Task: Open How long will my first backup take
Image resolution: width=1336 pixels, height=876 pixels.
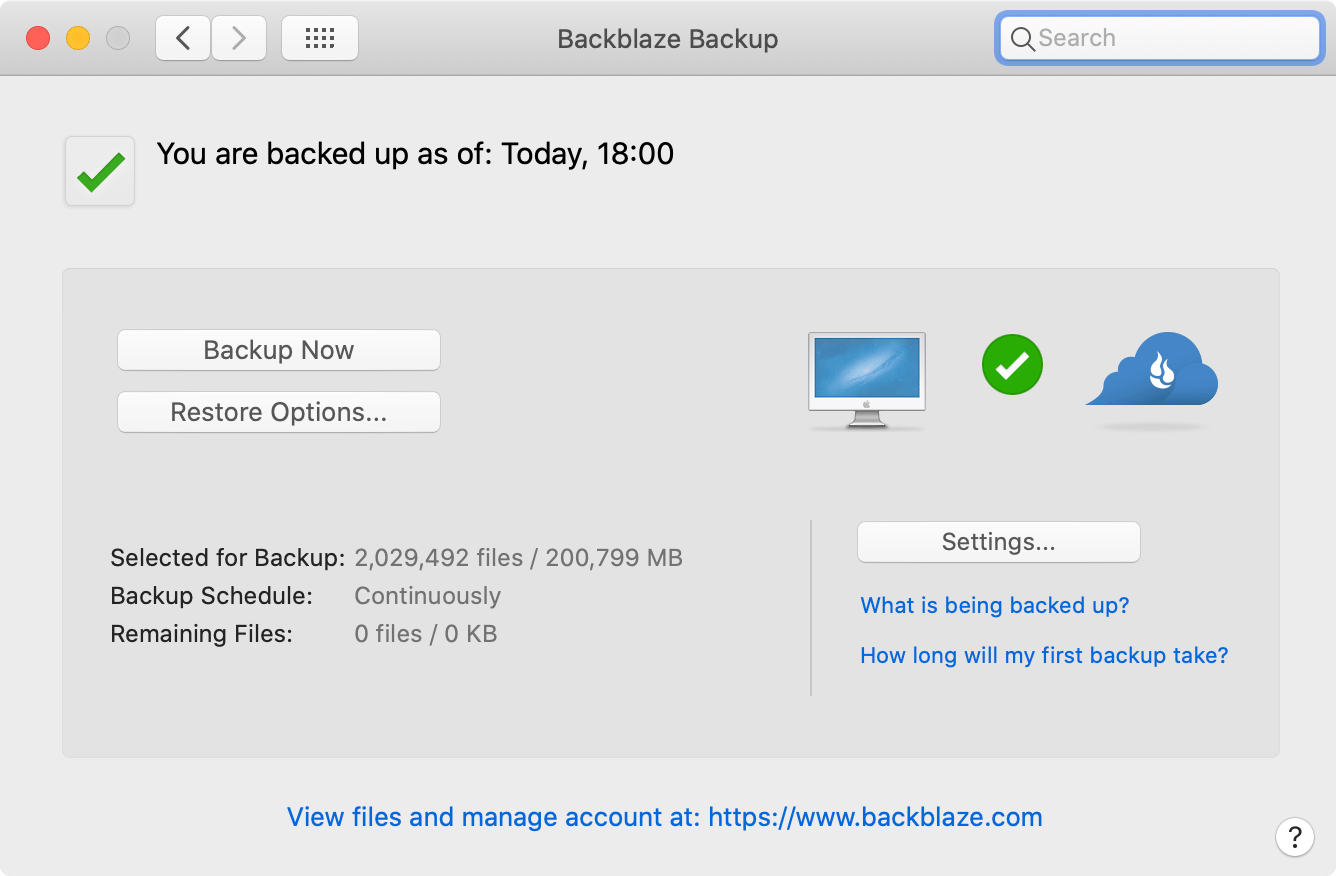Action: click(1044, 655)
